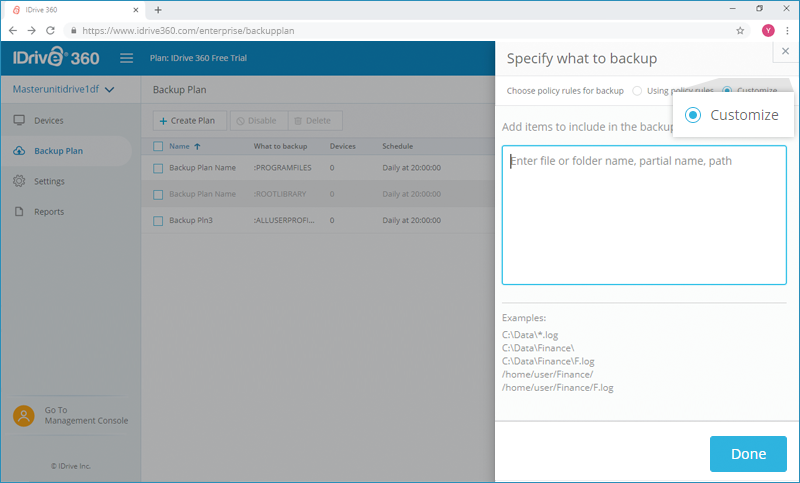Click the Schedule column header

[x=397, y=146]
